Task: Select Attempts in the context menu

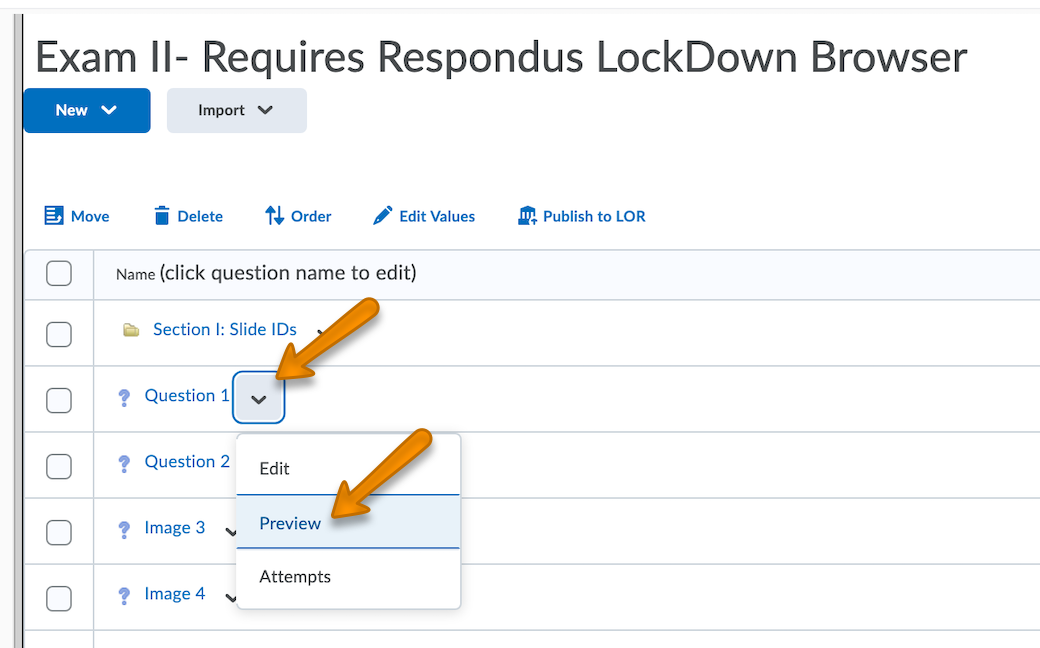Action: point(295,577)
